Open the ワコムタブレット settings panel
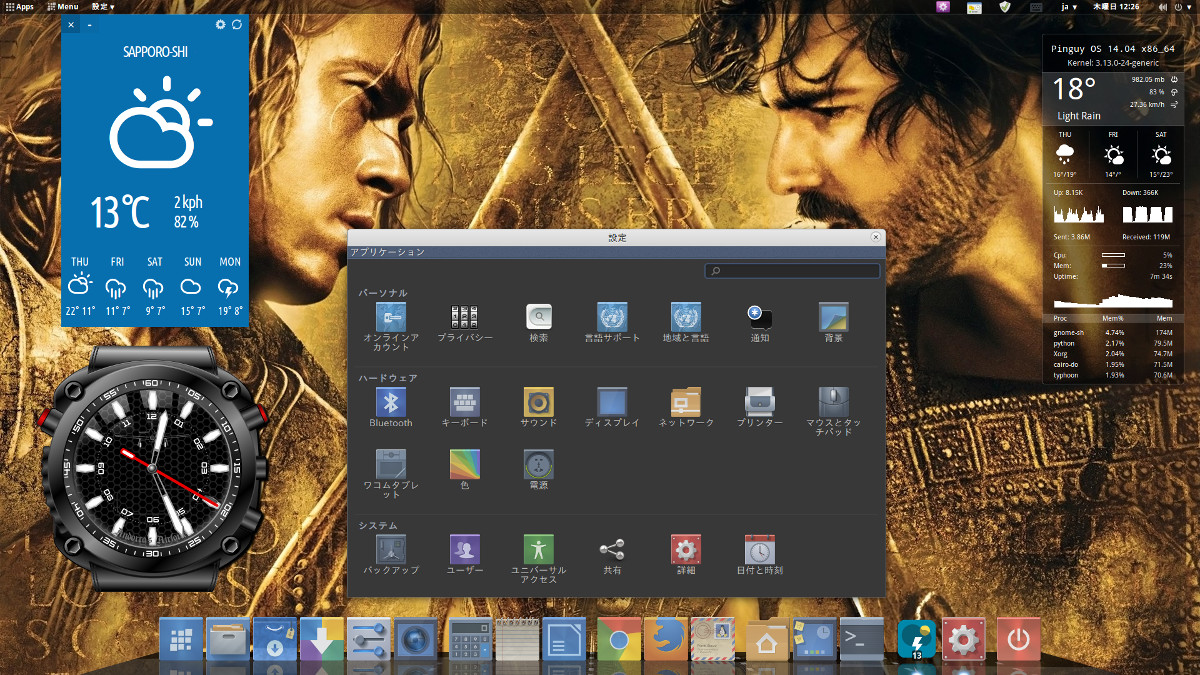The width and height of the screenshot is (1200, 675). pos(391,474)
